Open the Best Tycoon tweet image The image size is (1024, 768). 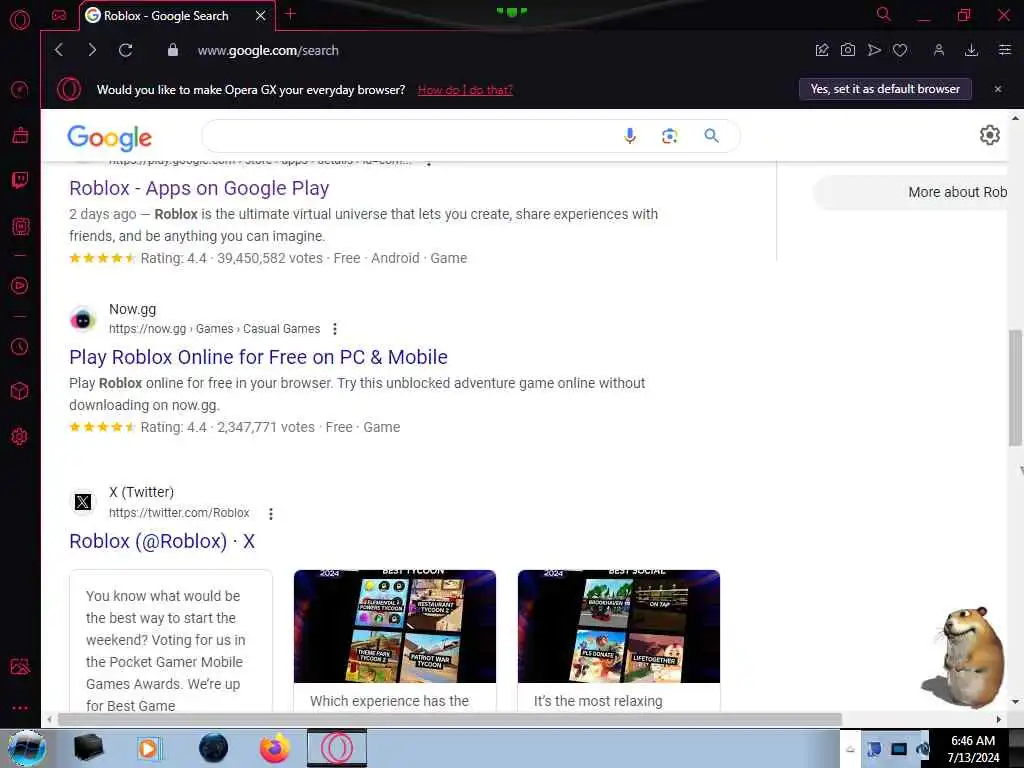(x=394, y=626)
